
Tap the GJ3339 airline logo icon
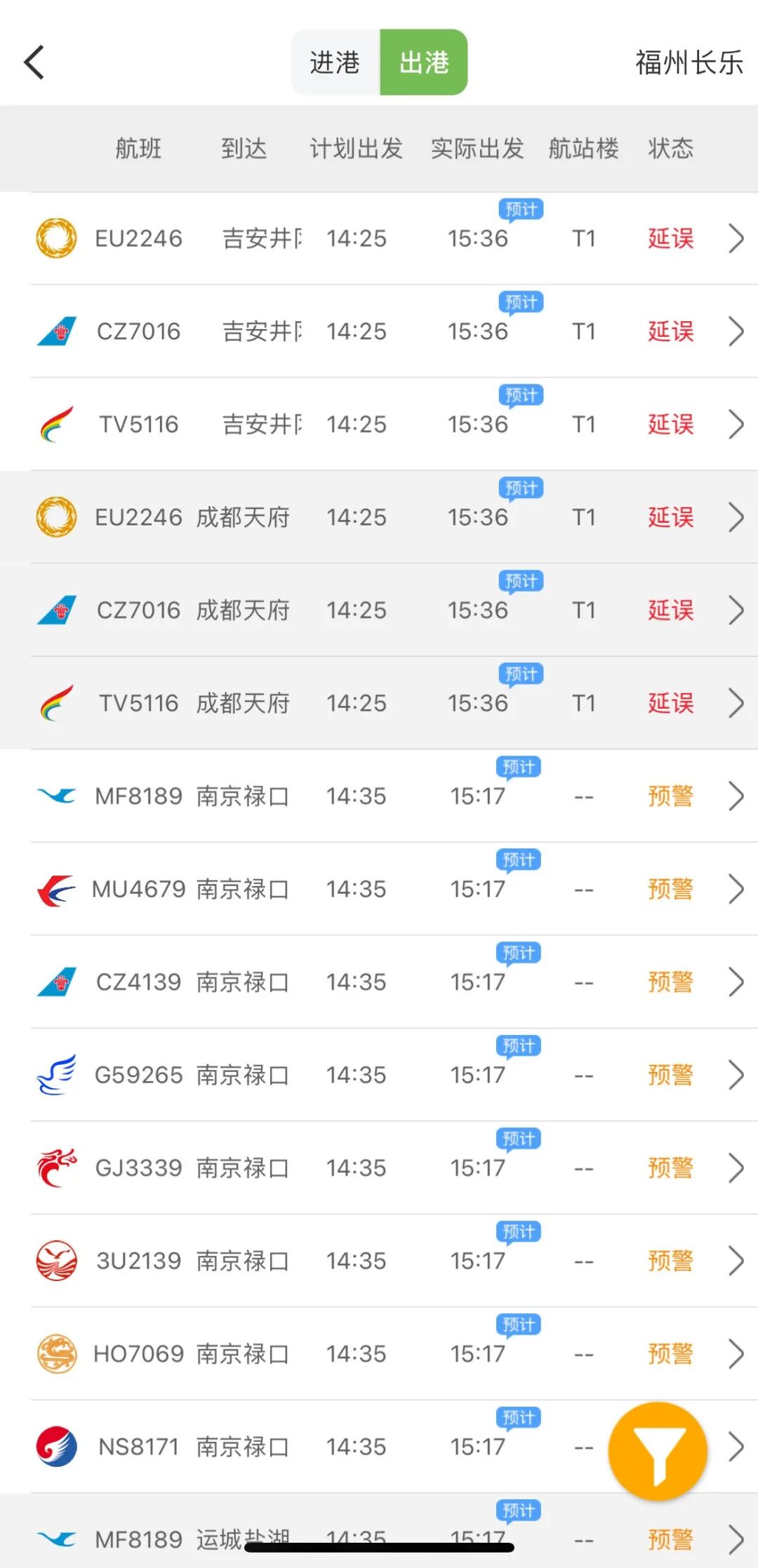(56, 1168)
